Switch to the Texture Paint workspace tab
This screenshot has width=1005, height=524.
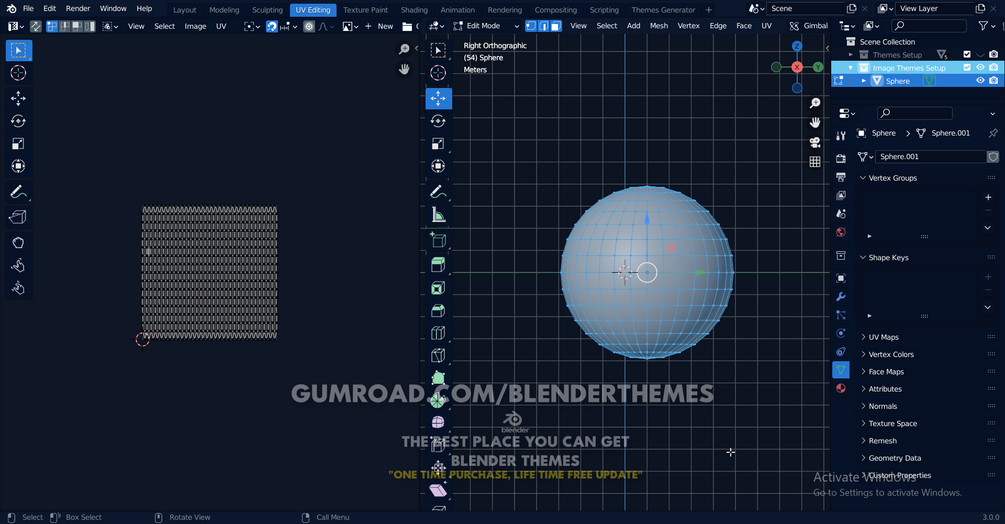click(x=365, y=10)
